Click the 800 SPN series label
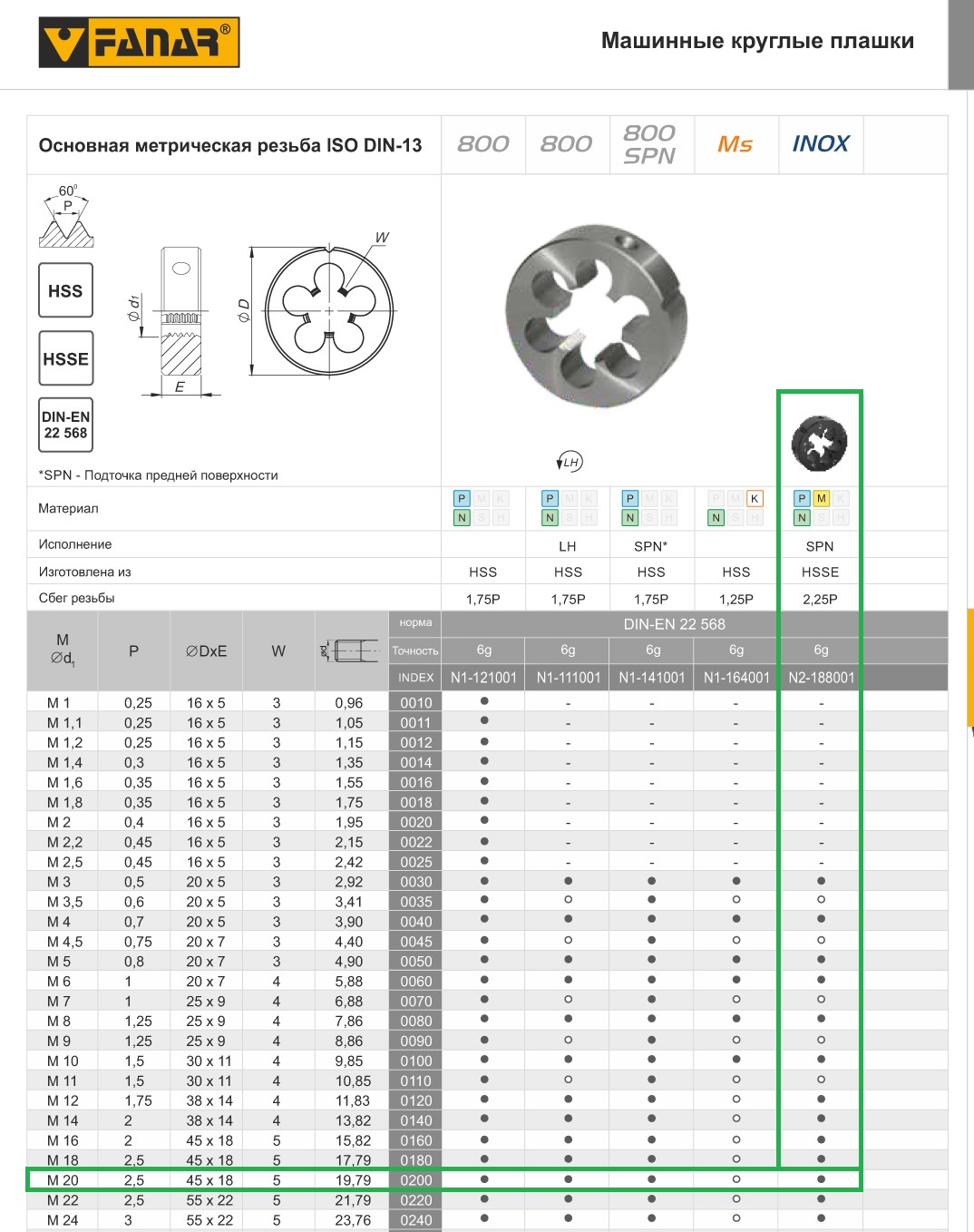 pyautogui.click(x=650, y=144)
